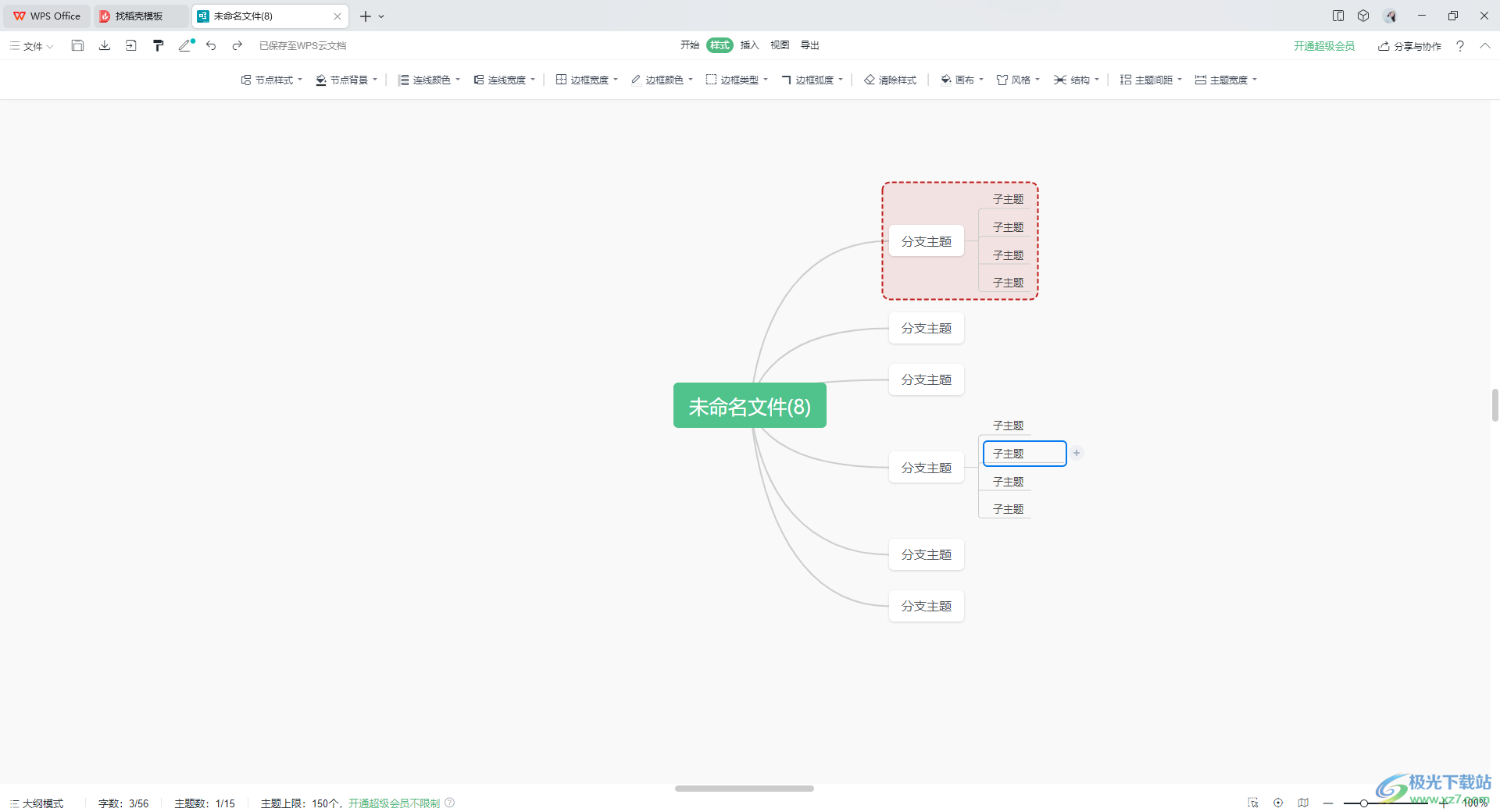The height and width of the screenshot is (812, 1500).
Task: Select the format painter icon
Action: [x=158, y=46]
